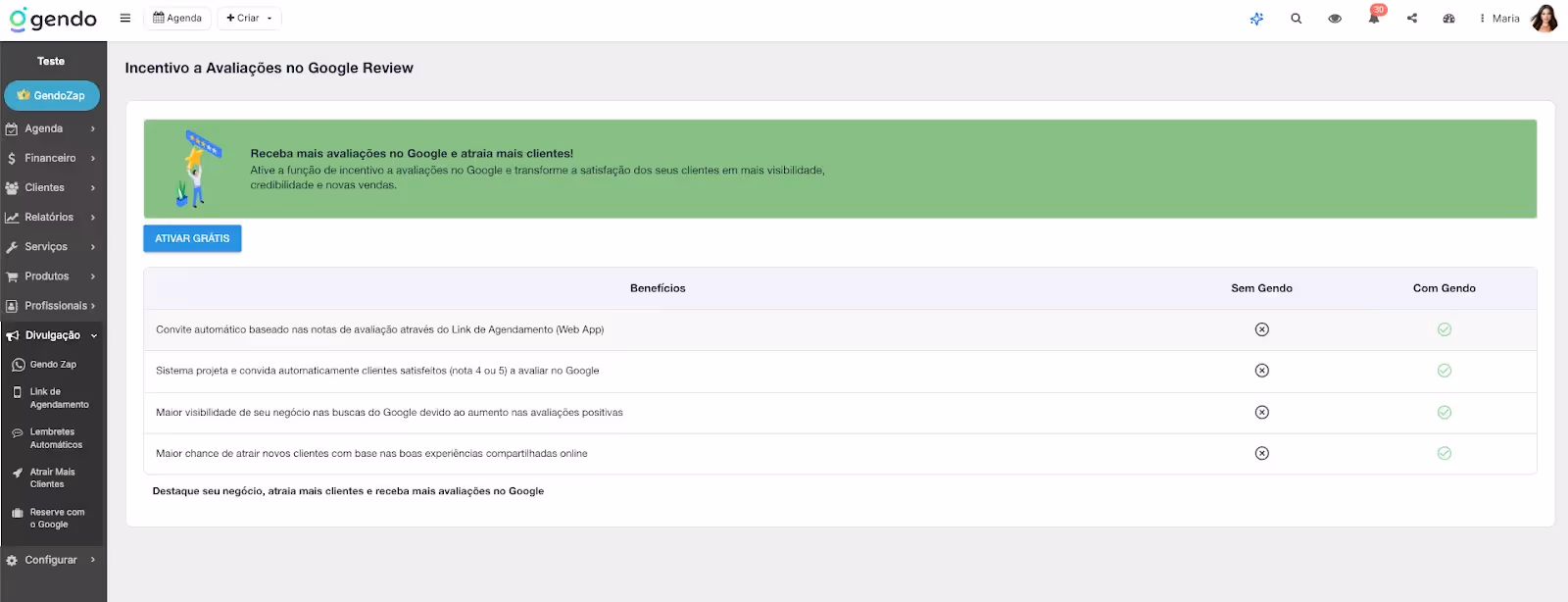Open Gendo Zap submenu item
This screenshot has width=1568, height=602.
pos(53,364)
